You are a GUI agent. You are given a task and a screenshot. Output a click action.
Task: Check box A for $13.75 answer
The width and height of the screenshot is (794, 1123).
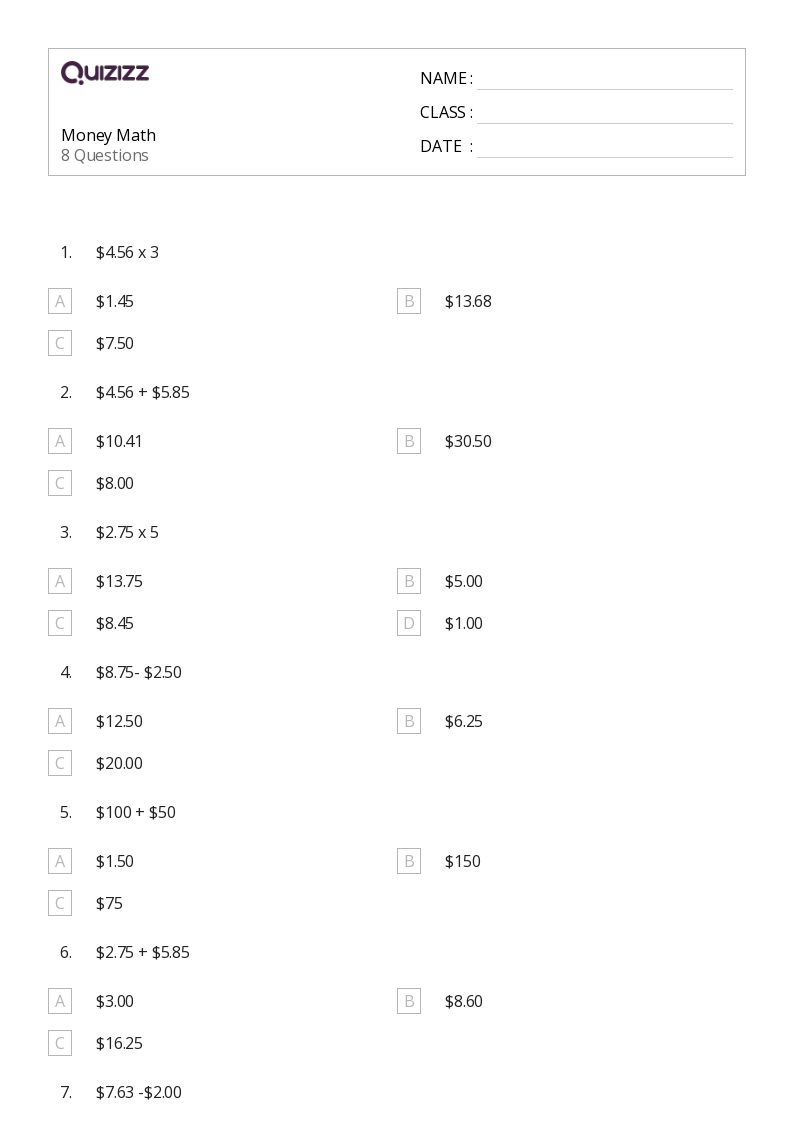[60, 581]
